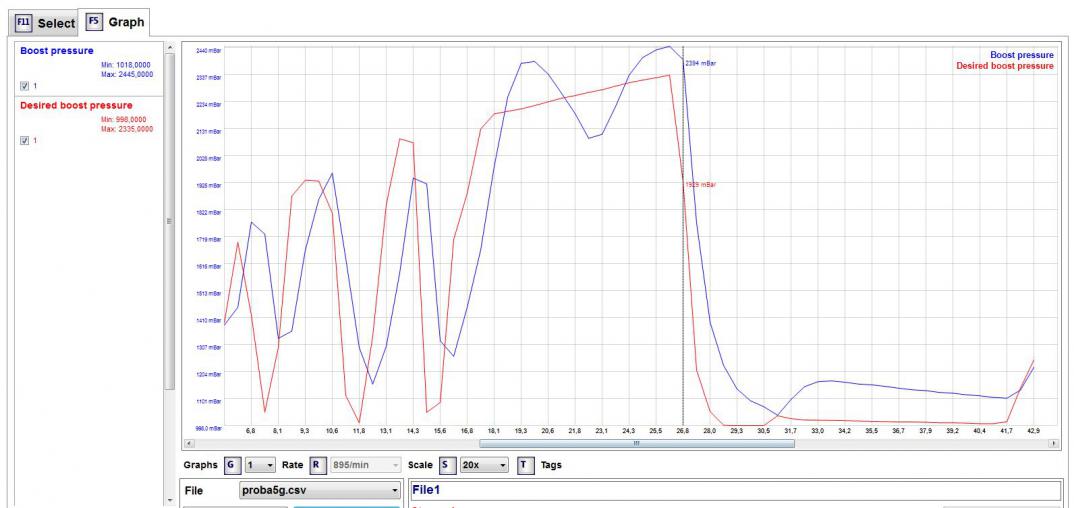Image resolution: width=1074 pixels, height=508 pixels.
Task: Click the graph scrollbar right arrow
Action: [1056, 444]
